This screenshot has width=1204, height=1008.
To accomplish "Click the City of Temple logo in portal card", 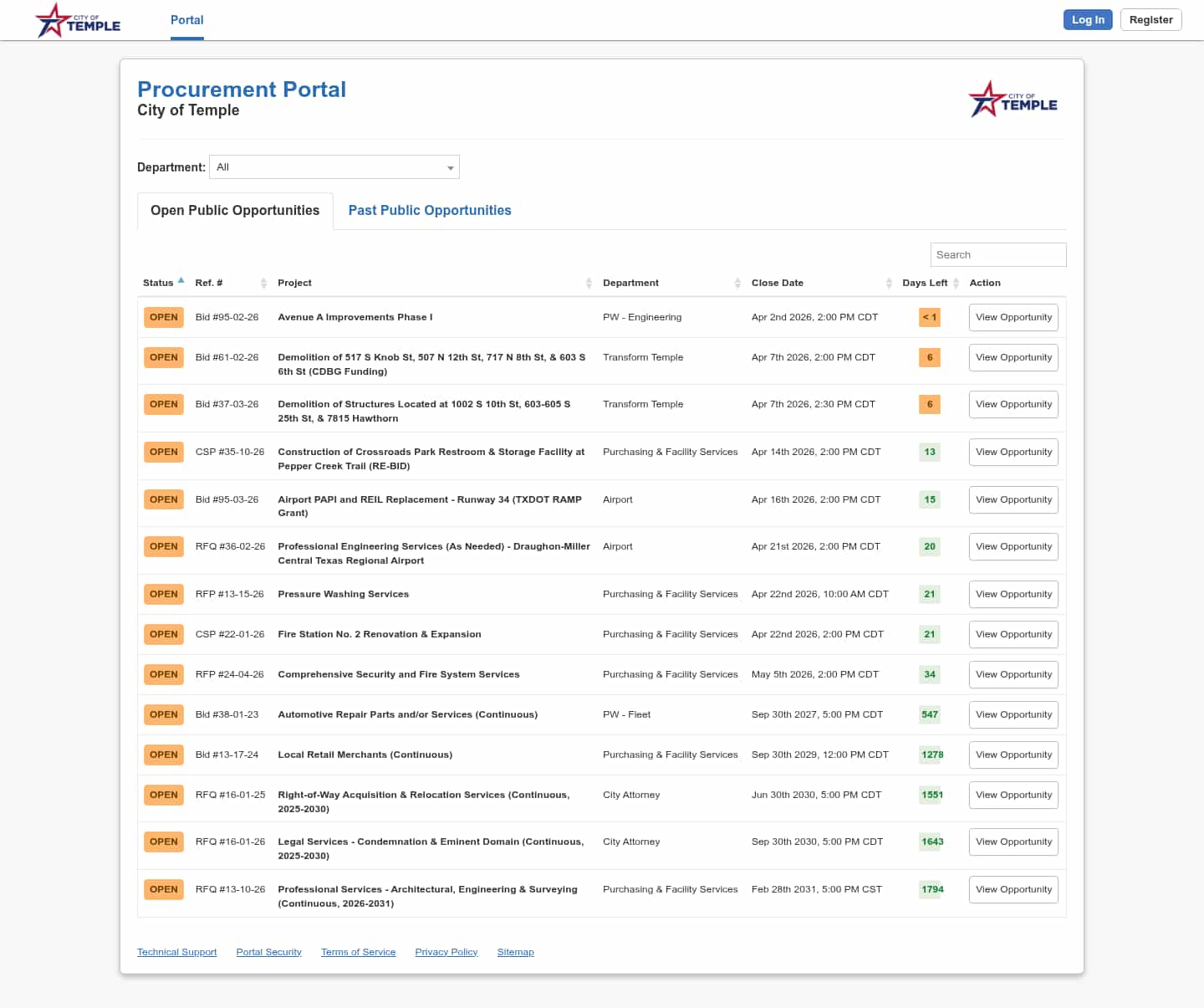I will coord(1013,100).
